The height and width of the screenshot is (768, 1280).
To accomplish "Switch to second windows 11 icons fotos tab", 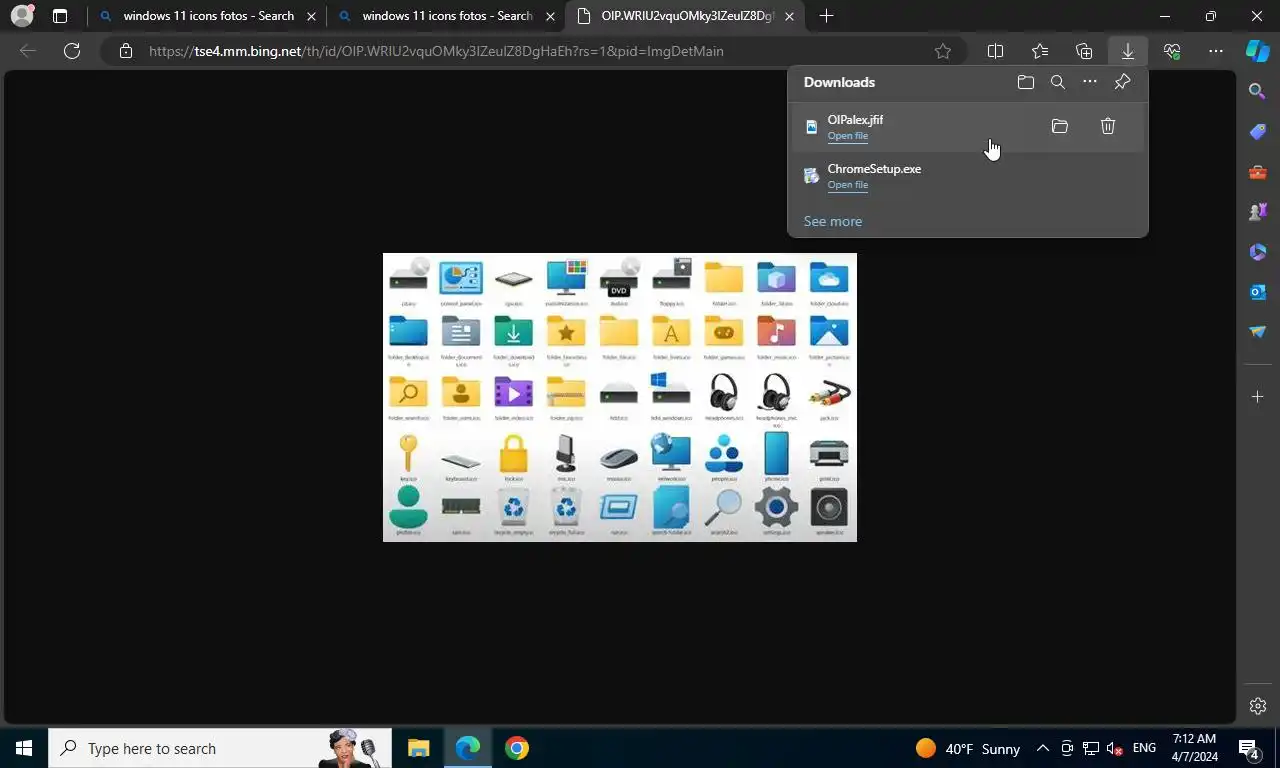I will [447, 16].
